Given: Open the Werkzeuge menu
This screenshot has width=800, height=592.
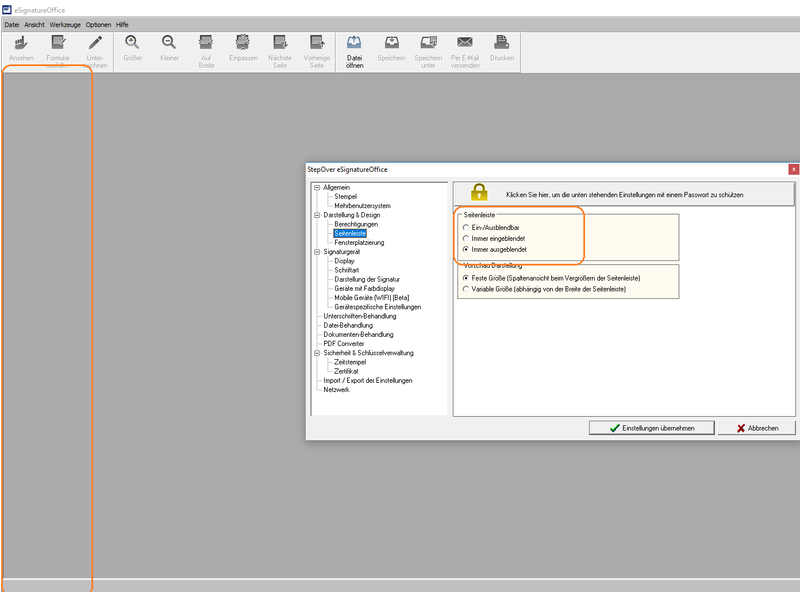Looking at the screenshot, I should pos(63,24).
